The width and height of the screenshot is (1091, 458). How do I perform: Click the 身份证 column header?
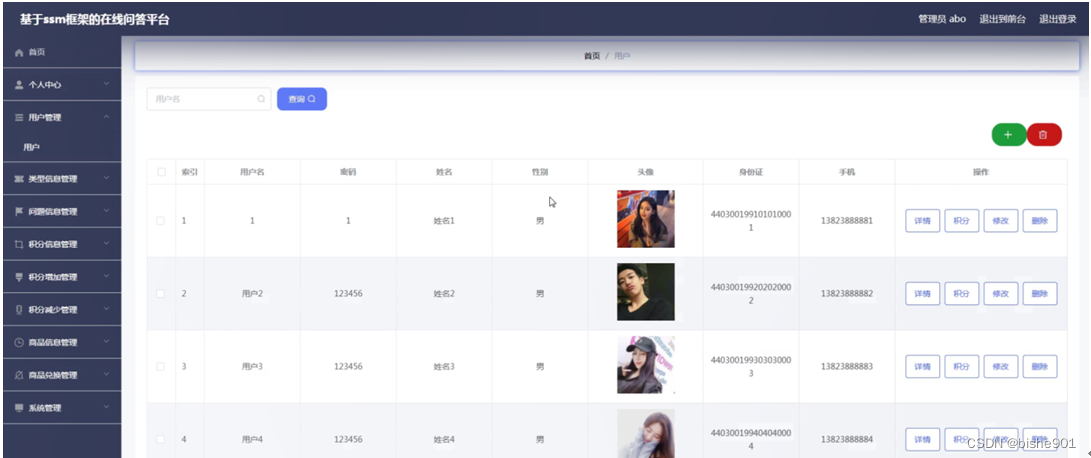pos(751,172)
